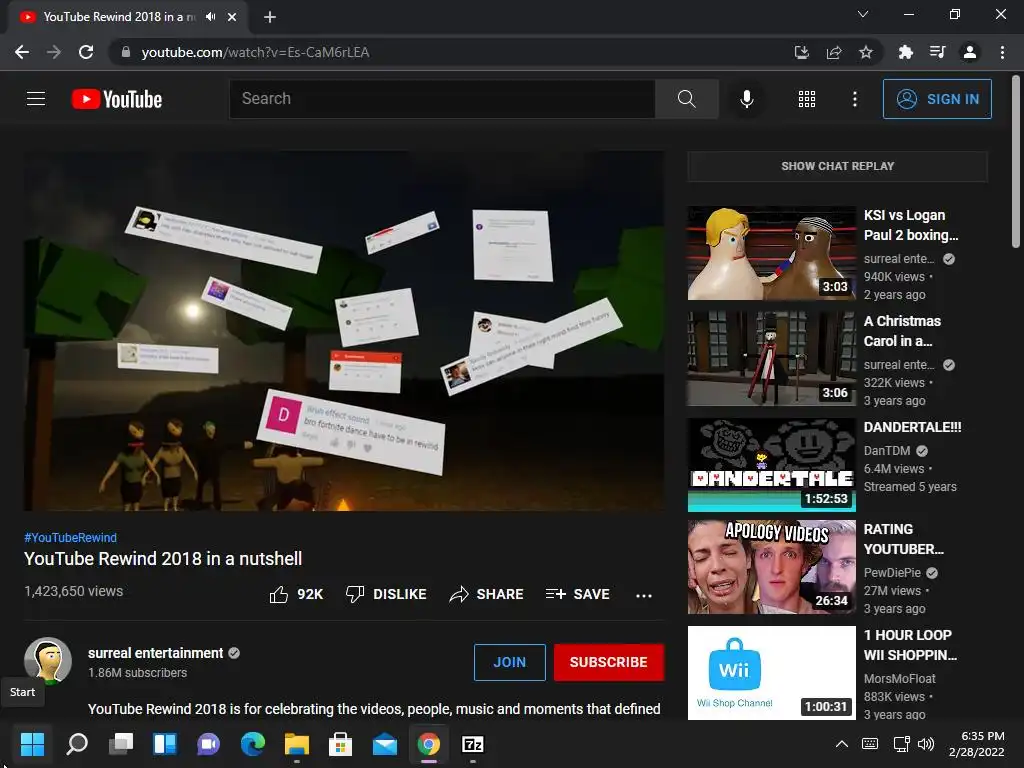
Task: Reload the YouTube page
Action: click(86, 52)
